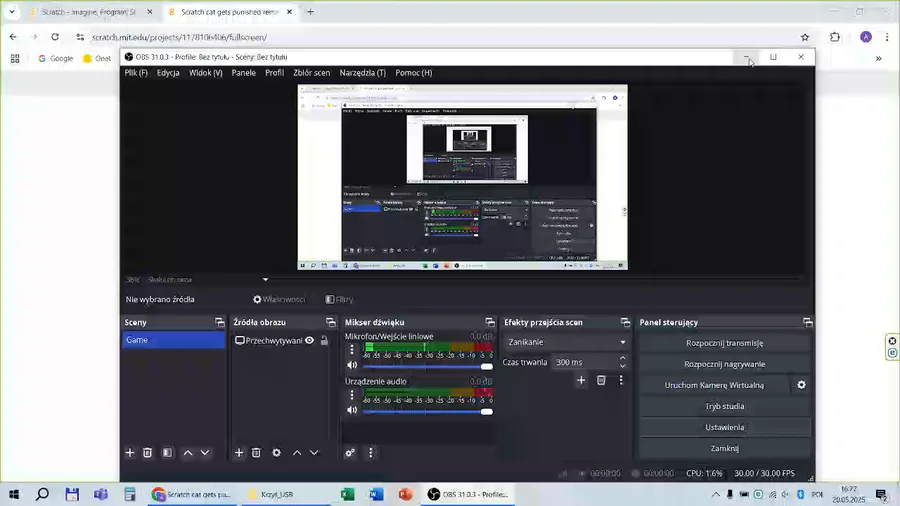
Task: Open Plik (F) menu
Action: [136, 73]
